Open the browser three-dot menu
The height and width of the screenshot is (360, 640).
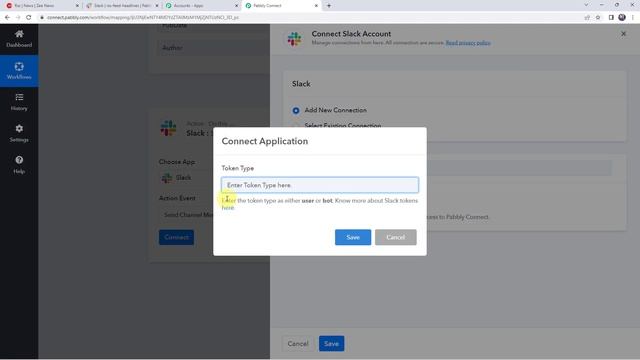pyautogui.click(x=633, y=18)
